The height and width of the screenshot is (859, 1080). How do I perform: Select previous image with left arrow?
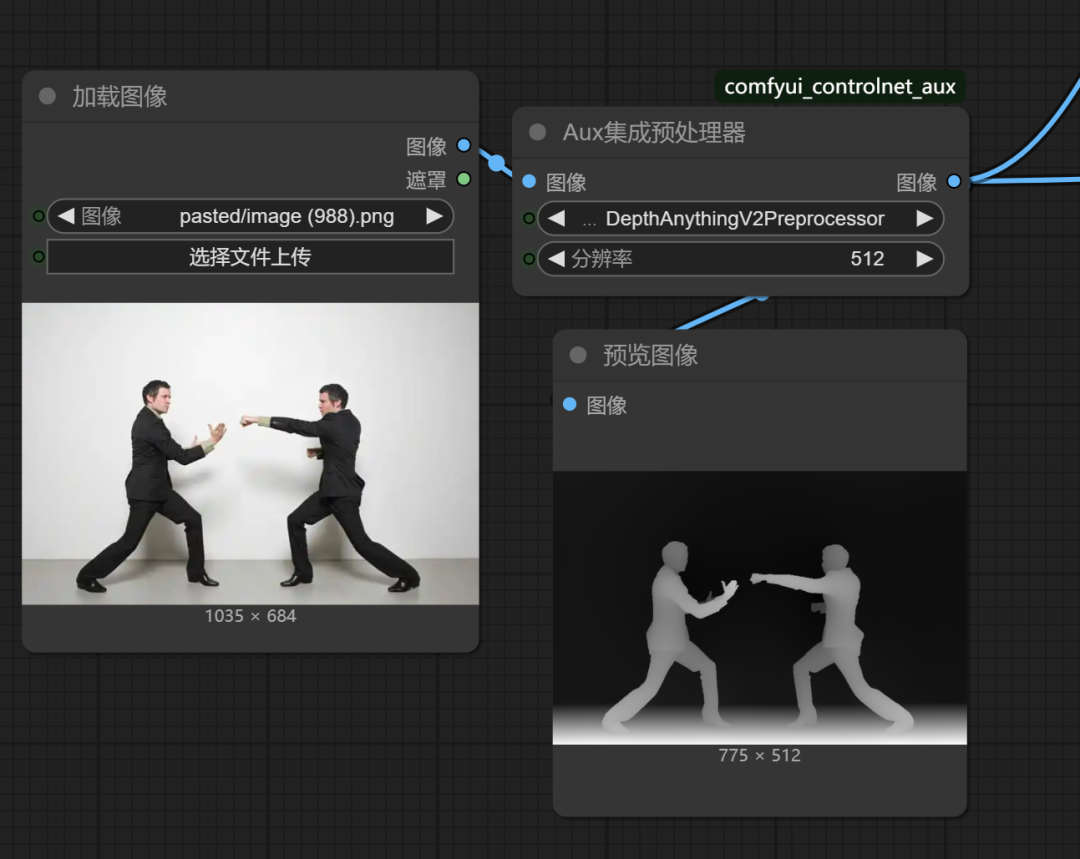[x=66, y=216]
